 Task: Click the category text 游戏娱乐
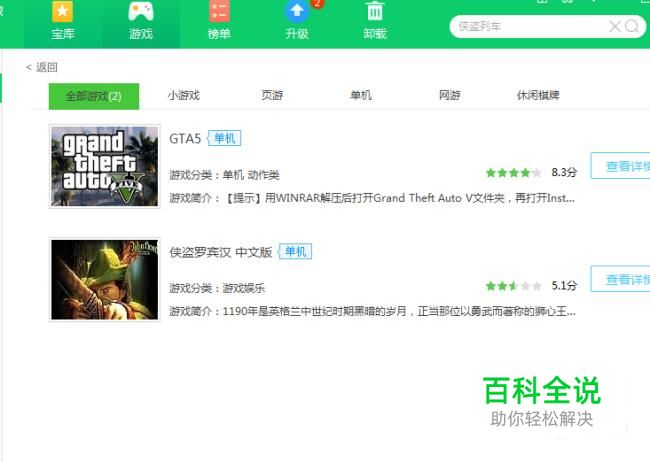243,288
